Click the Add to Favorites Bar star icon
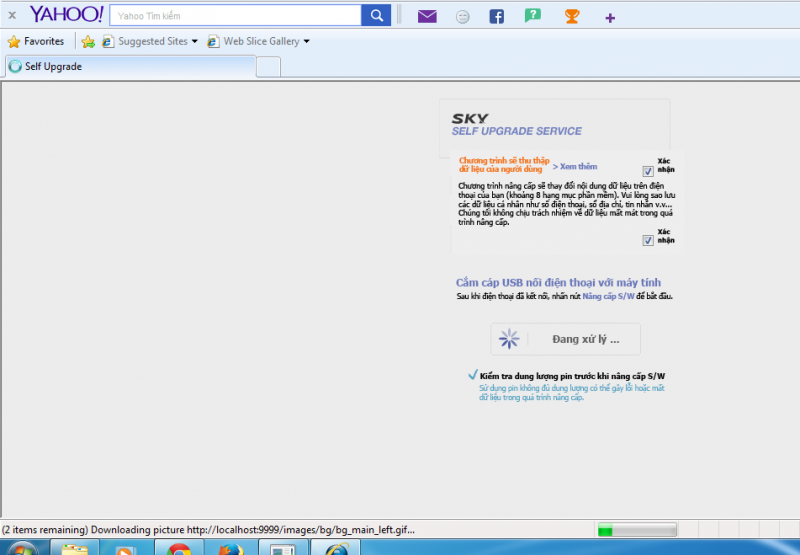The width and height of the screenshot is (800, 555). (x=88, y=41)
